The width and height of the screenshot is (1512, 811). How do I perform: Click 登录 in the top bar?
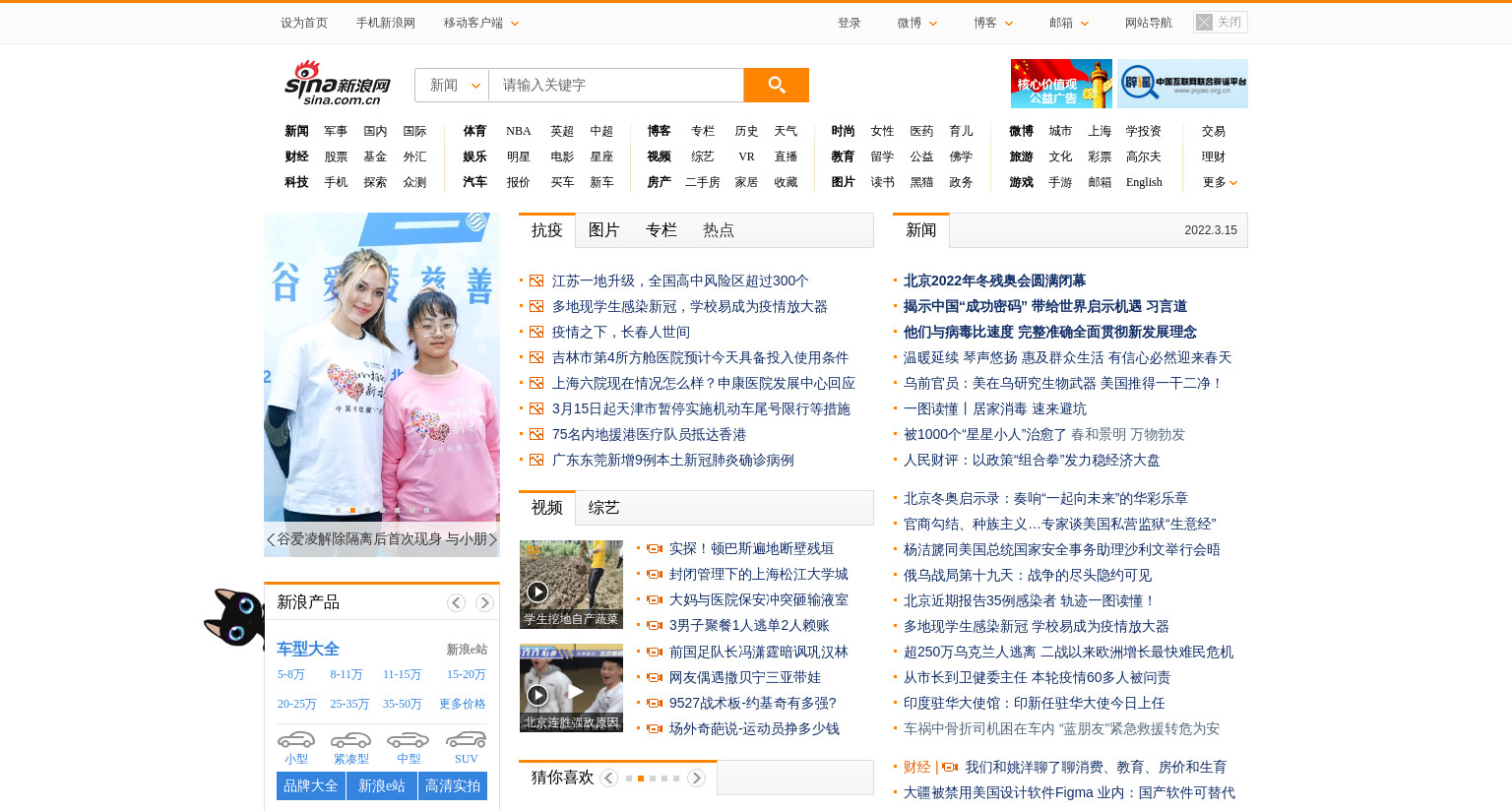pos(850,23)
